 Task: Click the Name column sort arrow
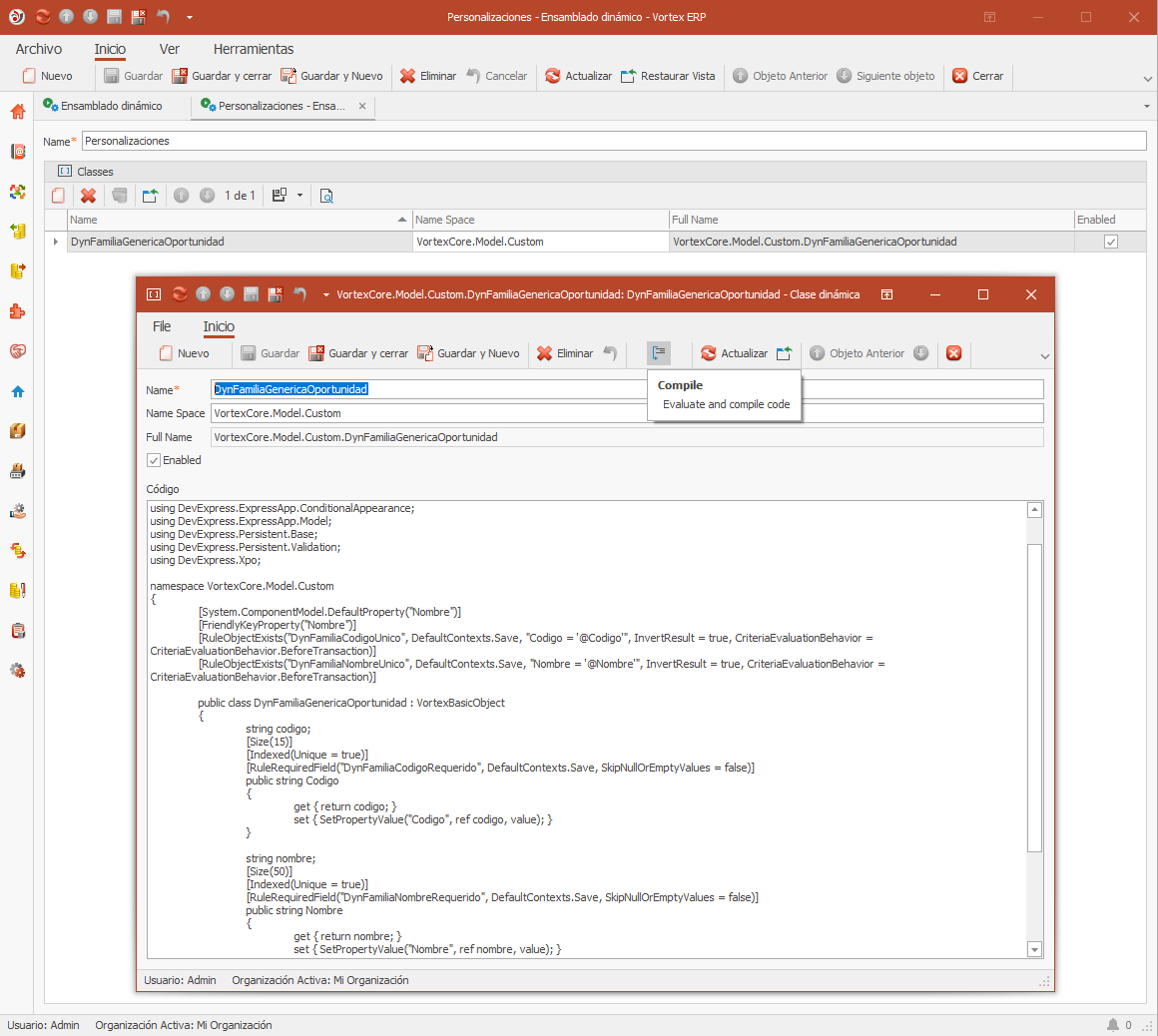[401, 220]
